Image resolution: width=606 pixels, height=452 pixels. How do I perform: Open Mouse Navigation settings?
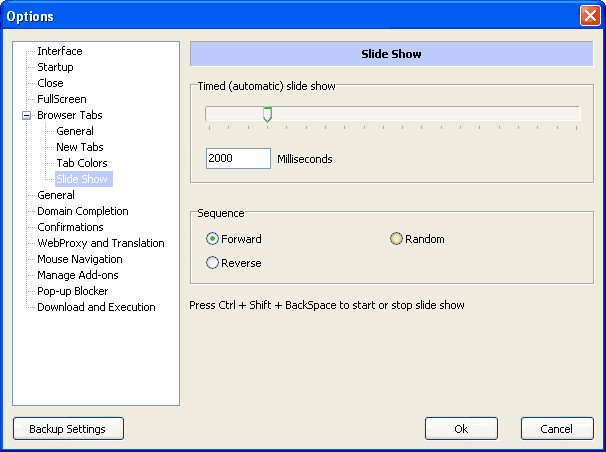80,259
